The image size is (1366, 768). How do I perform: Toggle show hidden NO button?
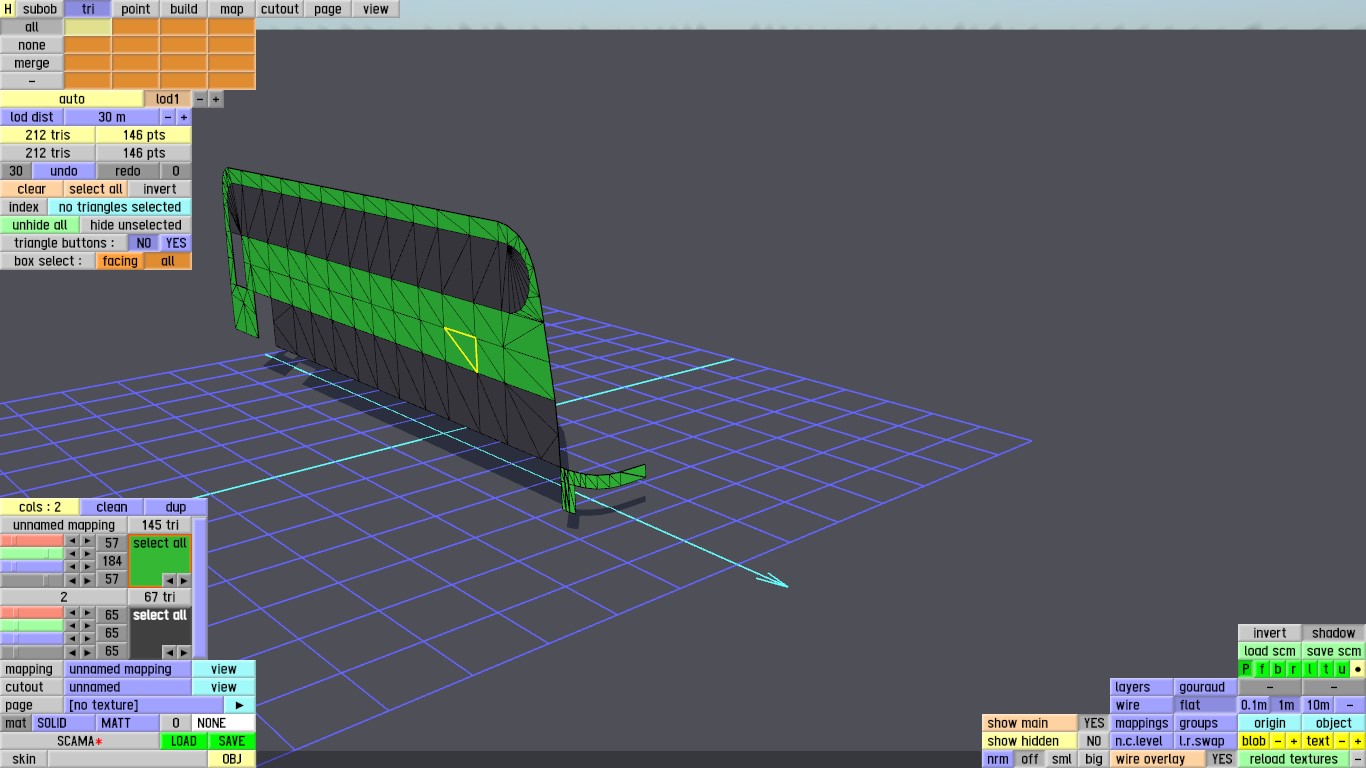[x=1094, y=741]
